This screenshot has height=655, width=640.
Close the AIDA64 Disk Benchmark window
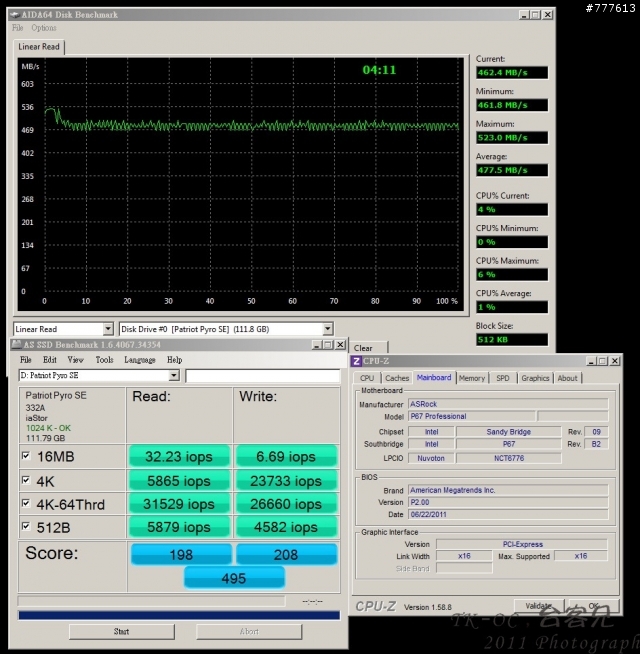pyautogui.click(x=548, y=15)
